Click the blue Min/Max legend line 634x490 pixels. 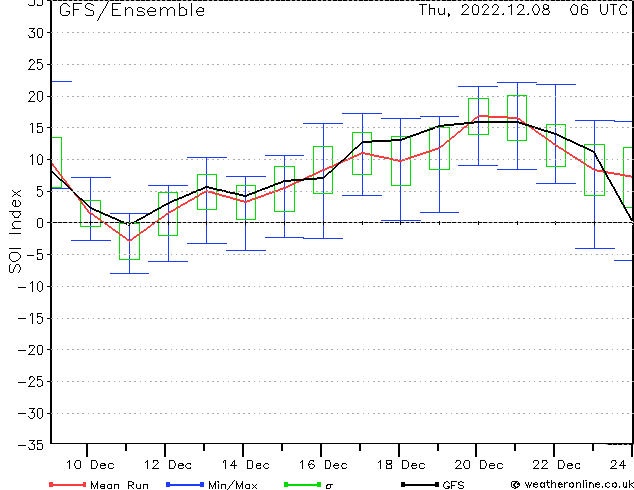(x=185, y=484)
